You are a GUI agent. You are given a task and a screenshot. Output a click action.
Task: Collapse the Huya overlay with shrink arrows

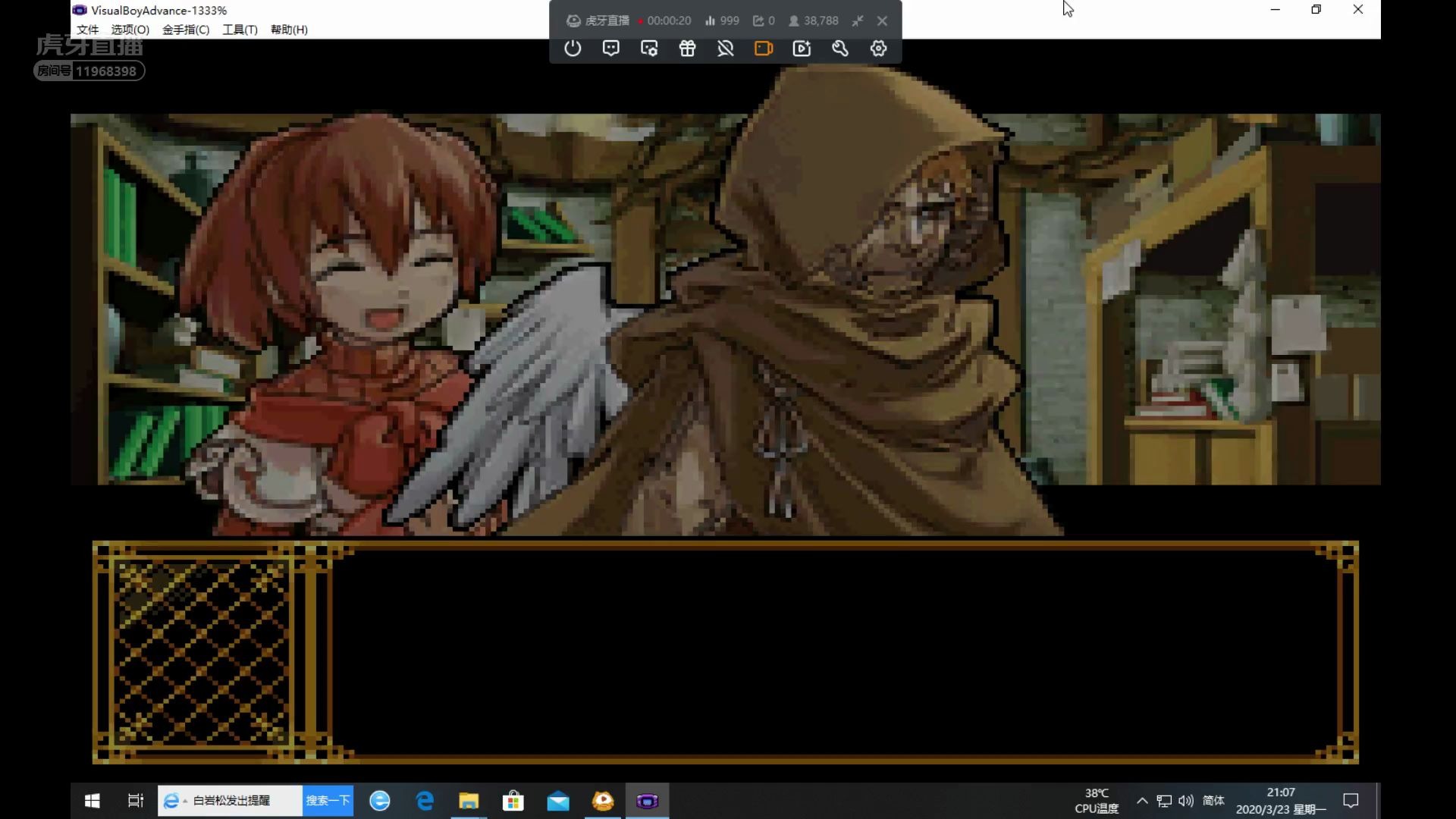[858, 20]
